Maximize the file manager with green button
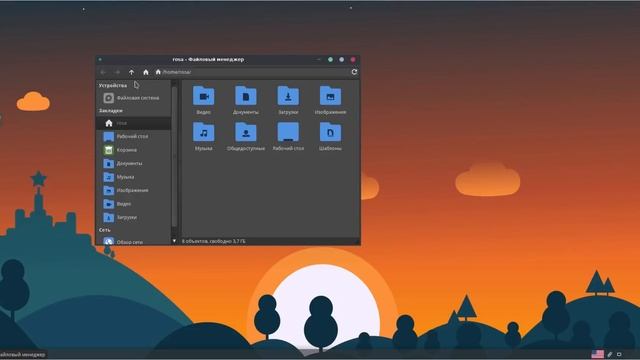The height and width of the screenshot is (360, 640). coord(330,60)
